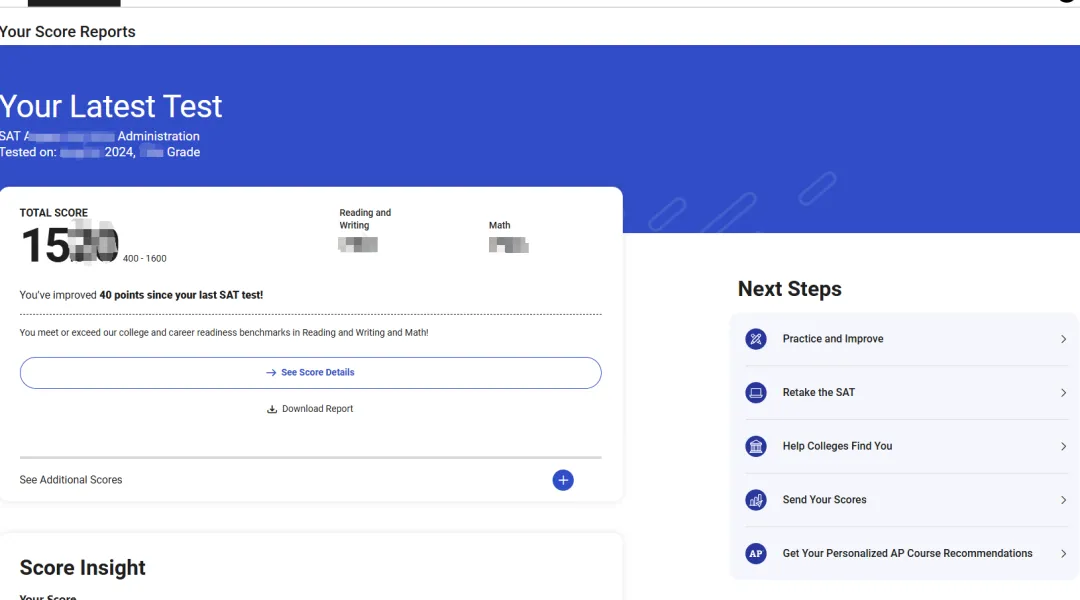
Task: Open Get Your Personalized AP Course Recommendations
Action: tap(907, 553)
